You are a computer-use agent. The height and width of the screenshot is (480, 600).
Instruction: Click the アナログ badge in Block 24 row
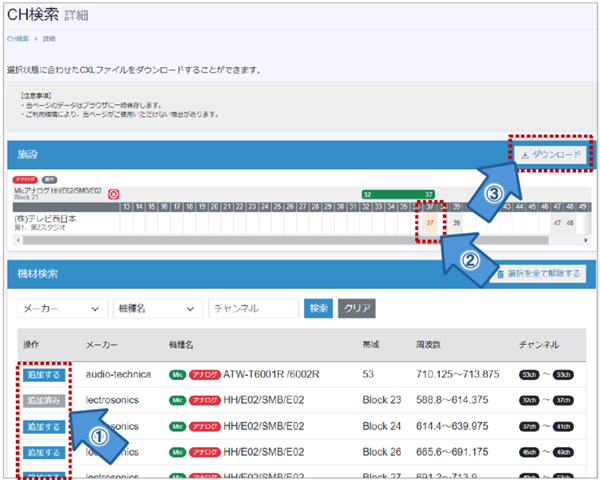(205, 427)
